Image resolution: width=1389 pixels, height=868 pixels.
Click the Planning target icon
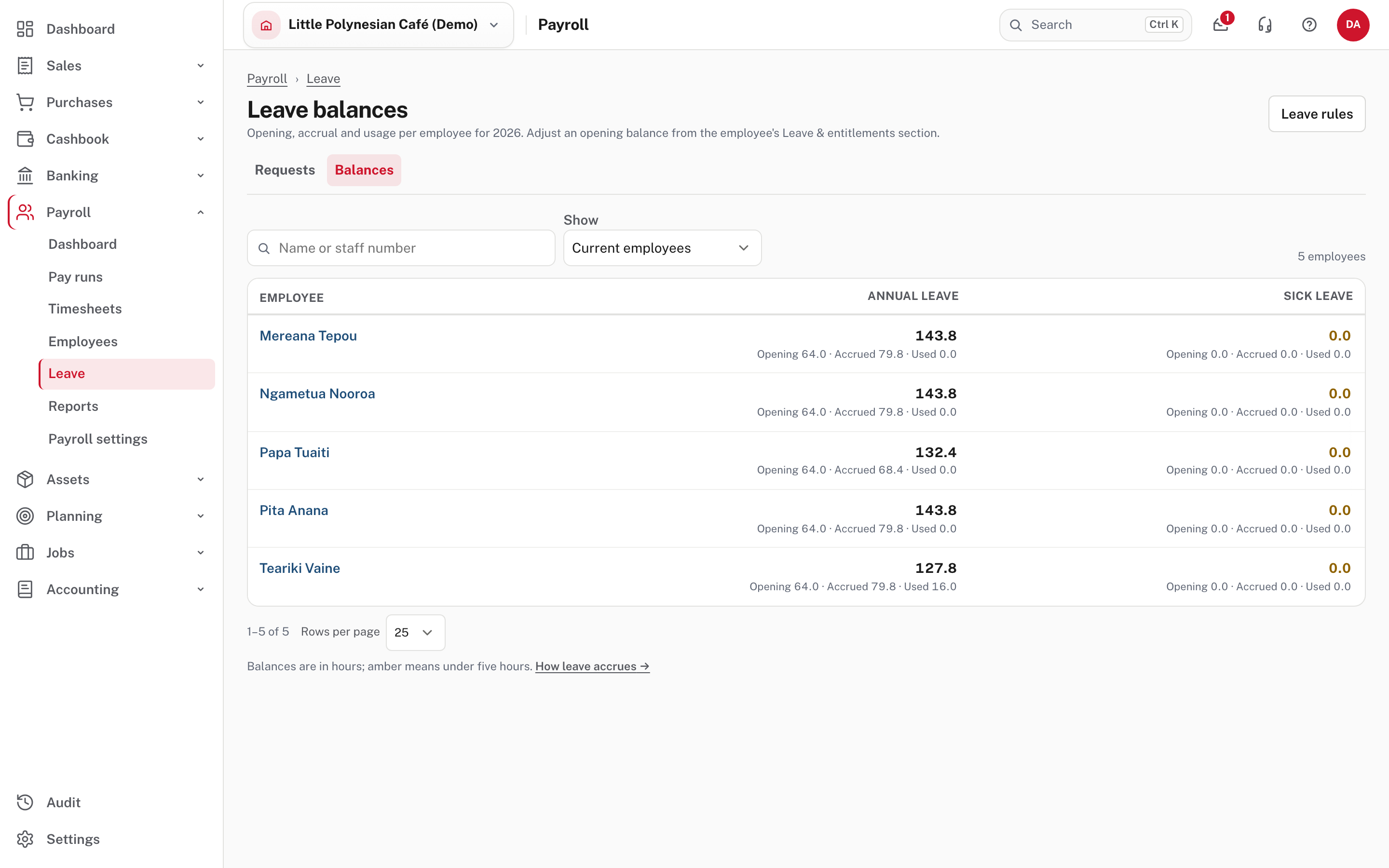coord(25,516)
